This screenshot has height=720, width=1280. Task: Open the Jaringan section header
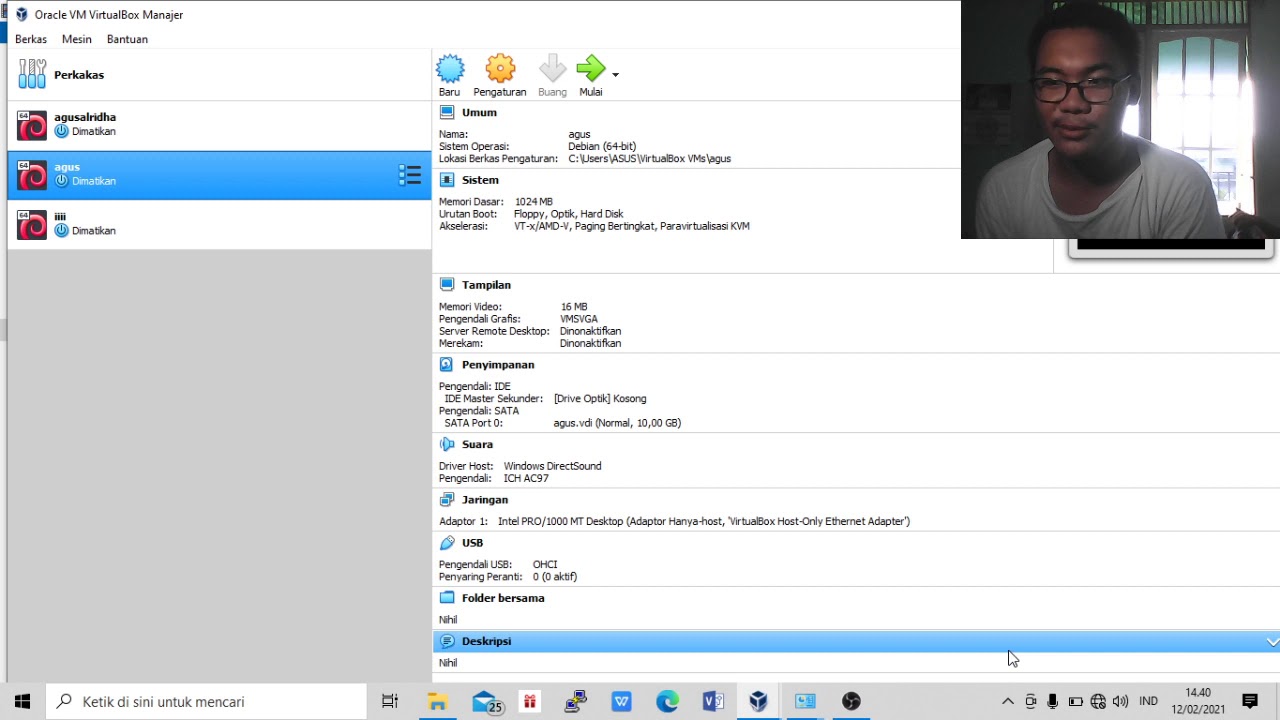coord(485,500)
